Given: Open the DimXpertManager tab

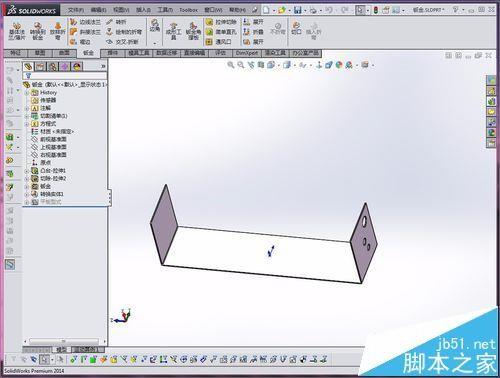Looking at the screenshot, I should coord(65,66).
